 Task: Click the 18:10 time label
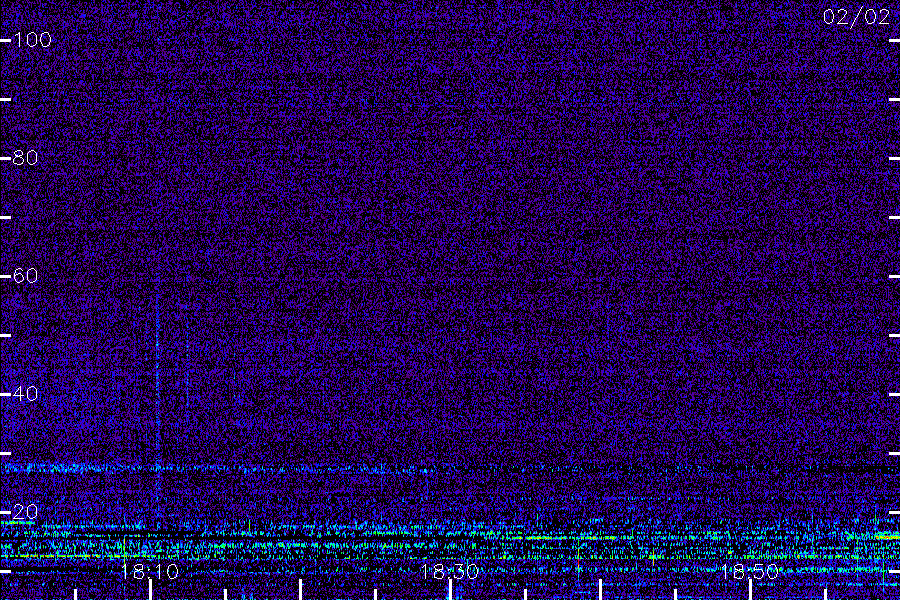[x=150, y=571]
